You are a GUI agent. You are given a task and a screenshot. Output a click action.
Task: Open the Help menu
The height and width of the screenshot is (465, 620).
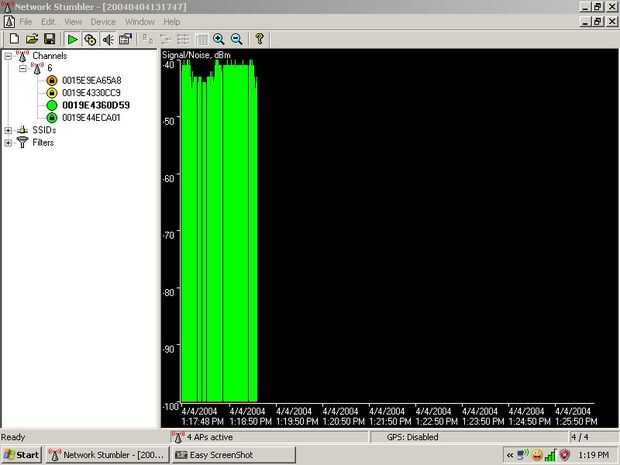172,21
